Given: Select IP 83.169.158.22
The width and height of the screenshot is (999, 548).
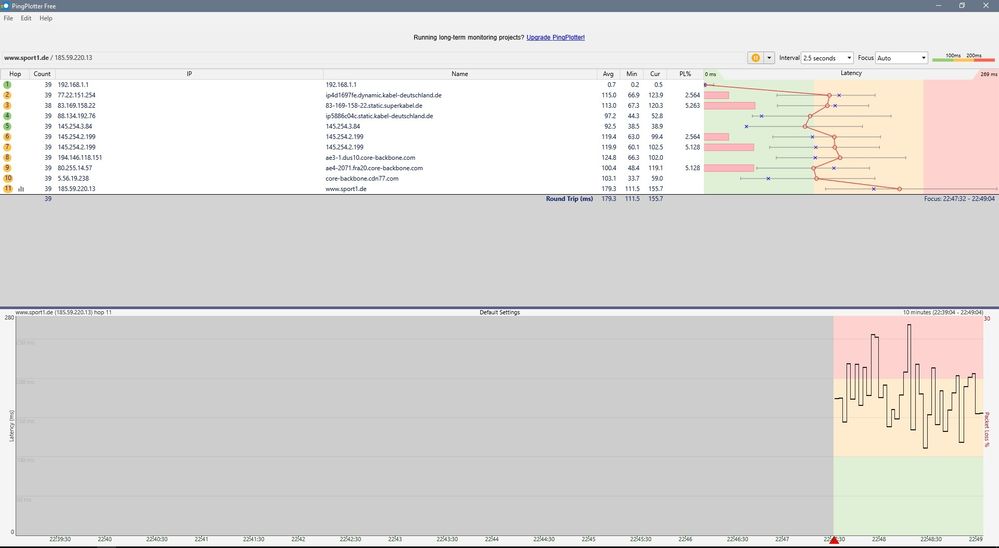Looking at the screenshot, I should 76,106.
